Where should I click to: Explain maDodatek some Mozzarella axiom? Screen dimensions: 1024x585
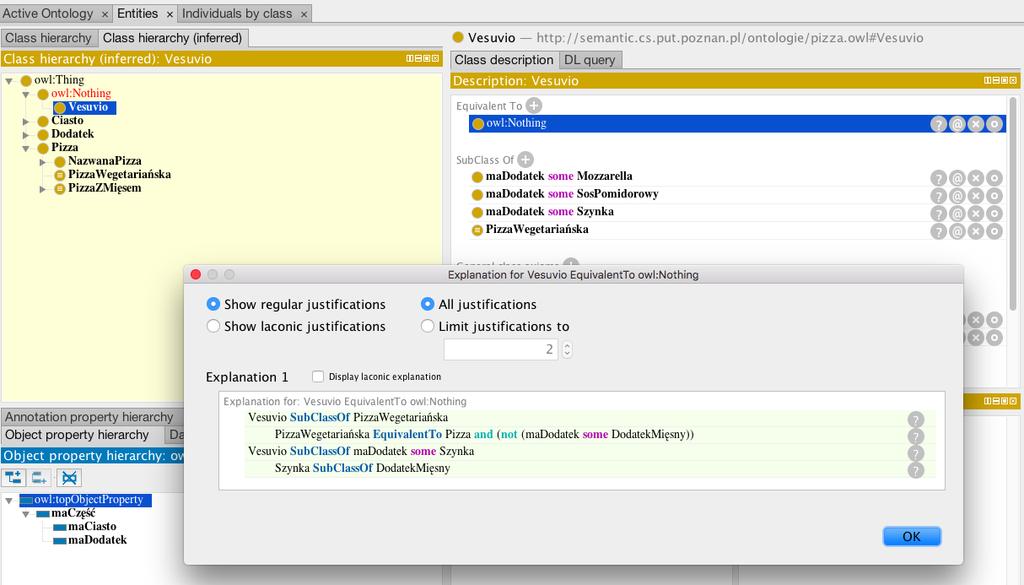pos(938,178)
